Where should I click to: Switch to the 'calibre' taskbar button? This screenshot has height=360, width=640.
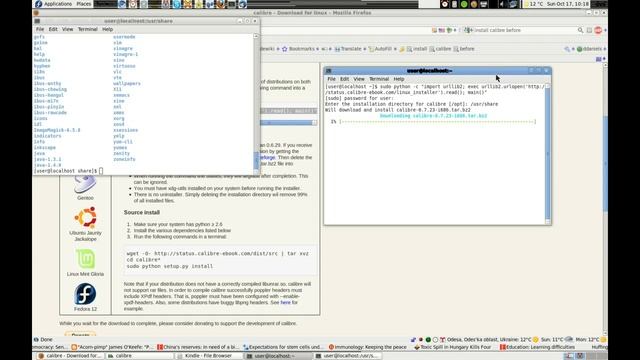[x=140, y=356]
